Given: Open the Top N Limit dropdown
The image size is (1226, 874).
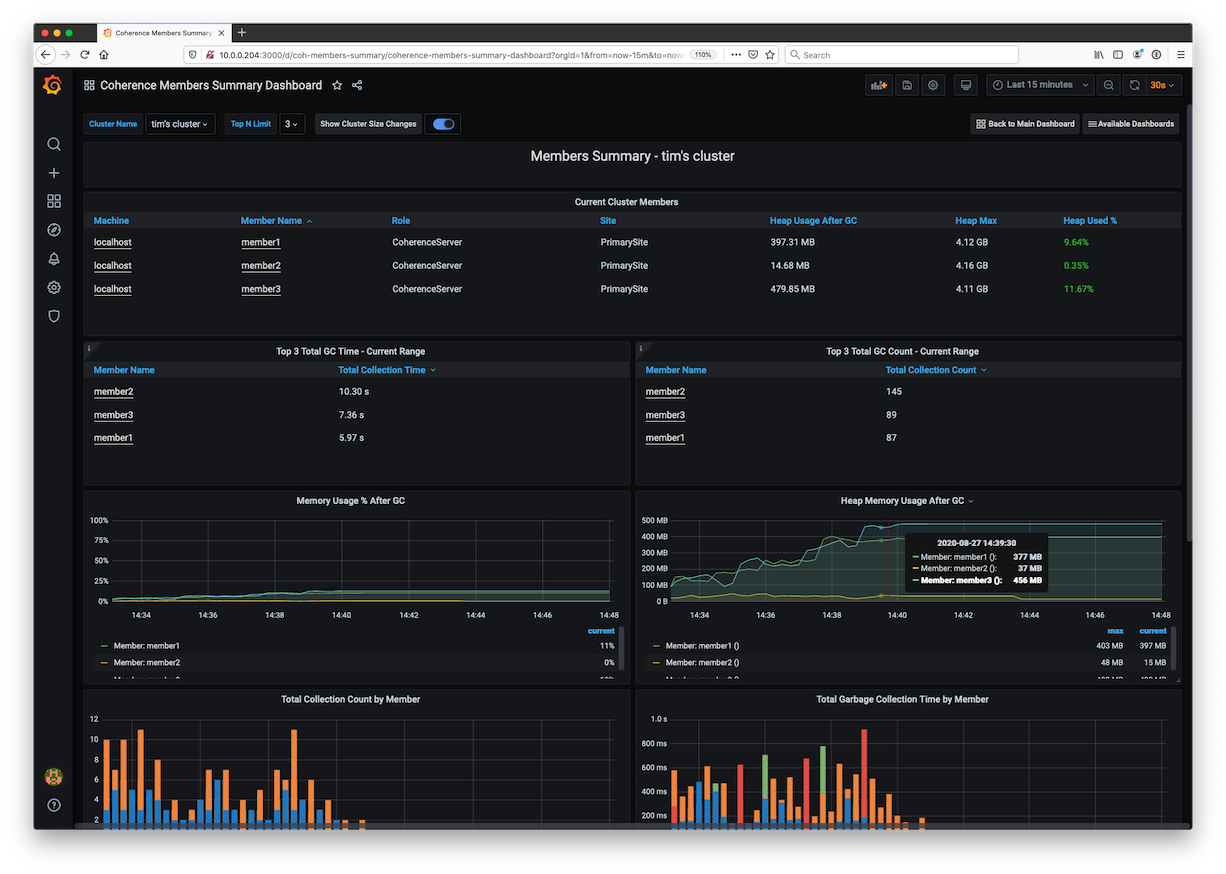Looking at the screenshot, I should click(x=292, y=124).
